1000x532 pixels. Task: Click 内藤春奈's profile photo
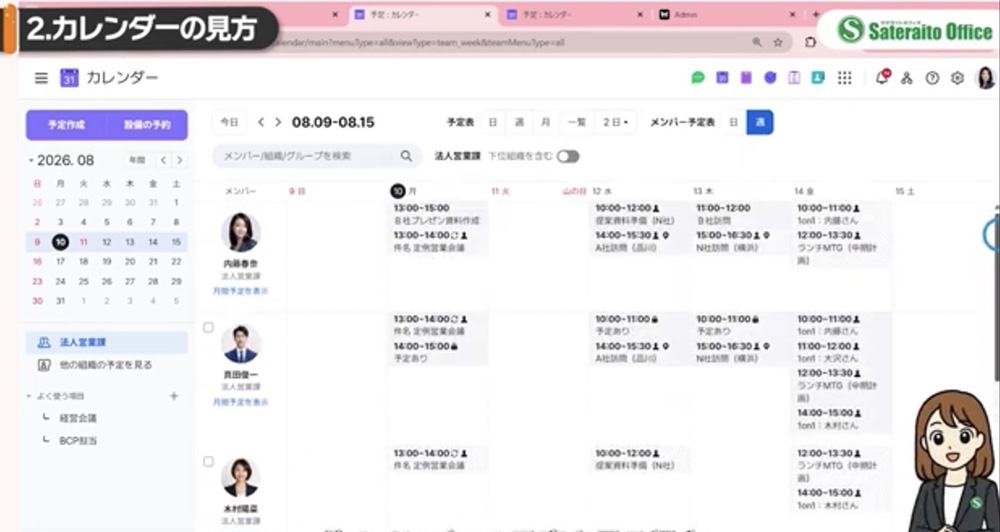click(x=241, y=232)
